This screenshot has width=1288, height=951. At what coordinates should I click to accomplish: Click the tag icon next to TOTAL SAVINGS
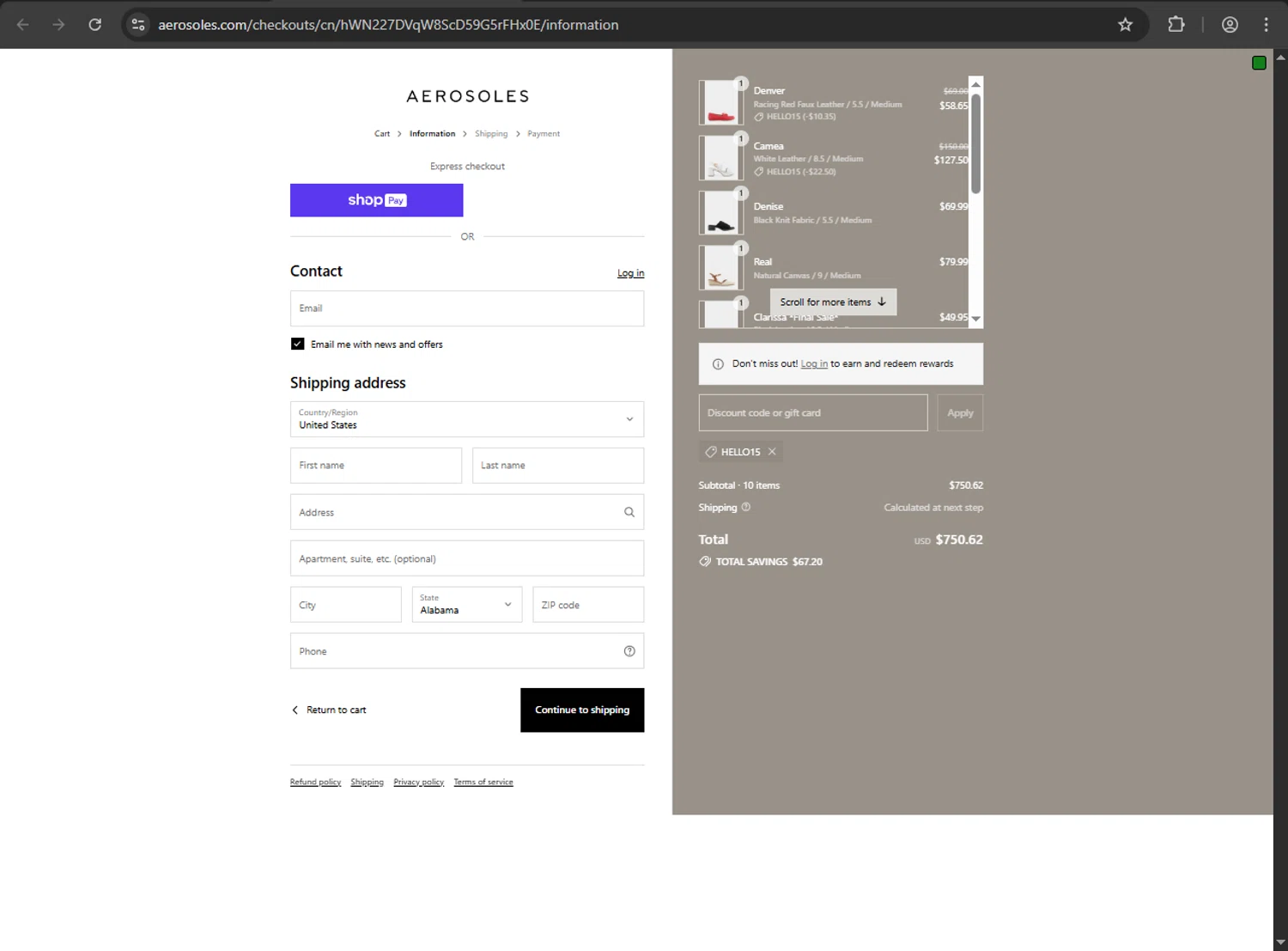click(705, 562)
